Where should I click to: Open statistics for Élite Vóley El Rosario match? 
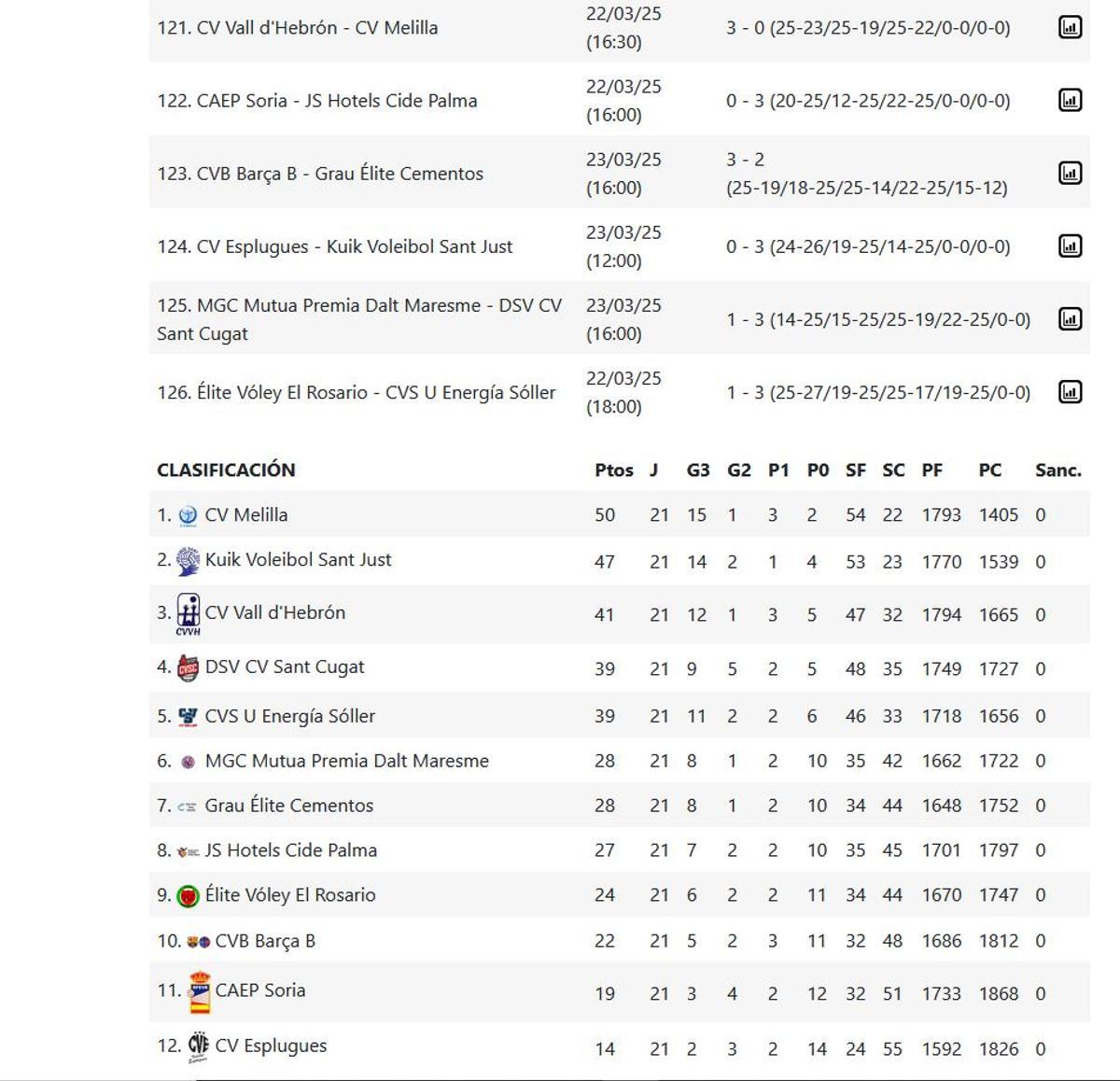[1071, 391]
